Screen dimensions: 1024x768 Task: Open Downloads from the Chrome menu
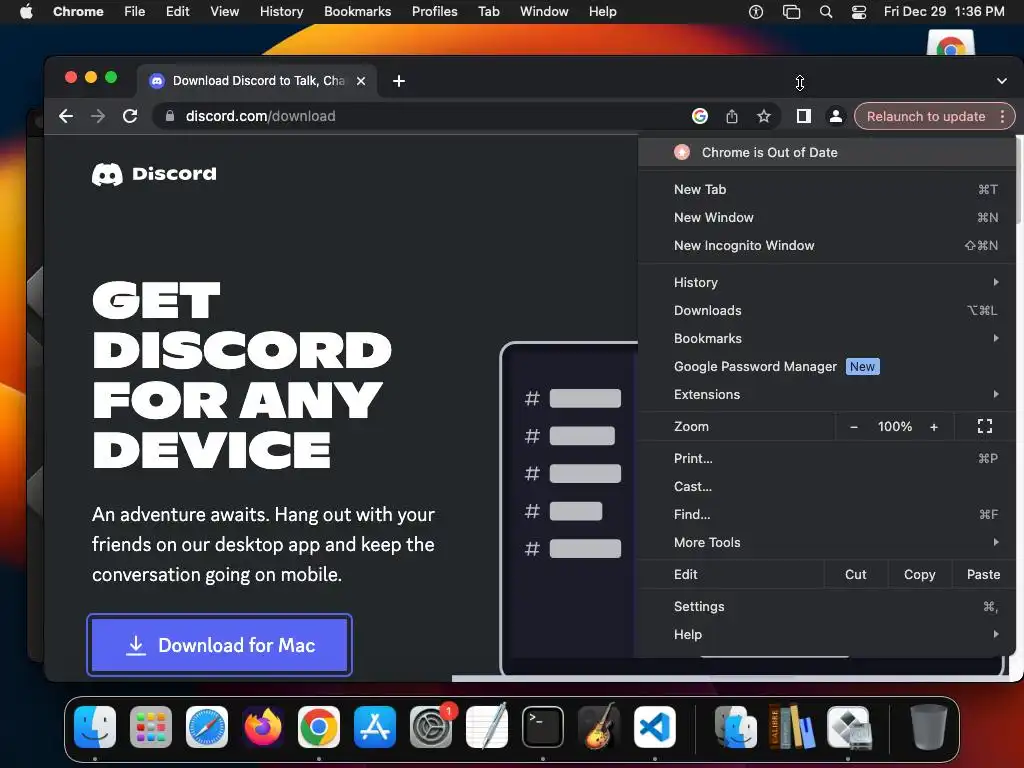click(x=826, y=310)
